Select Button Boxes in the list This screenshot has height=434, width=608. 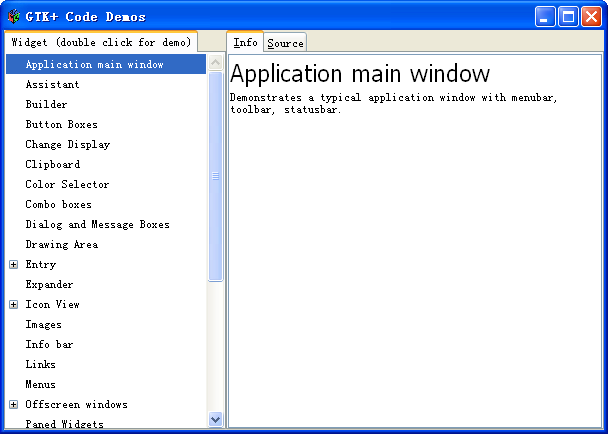106,124
